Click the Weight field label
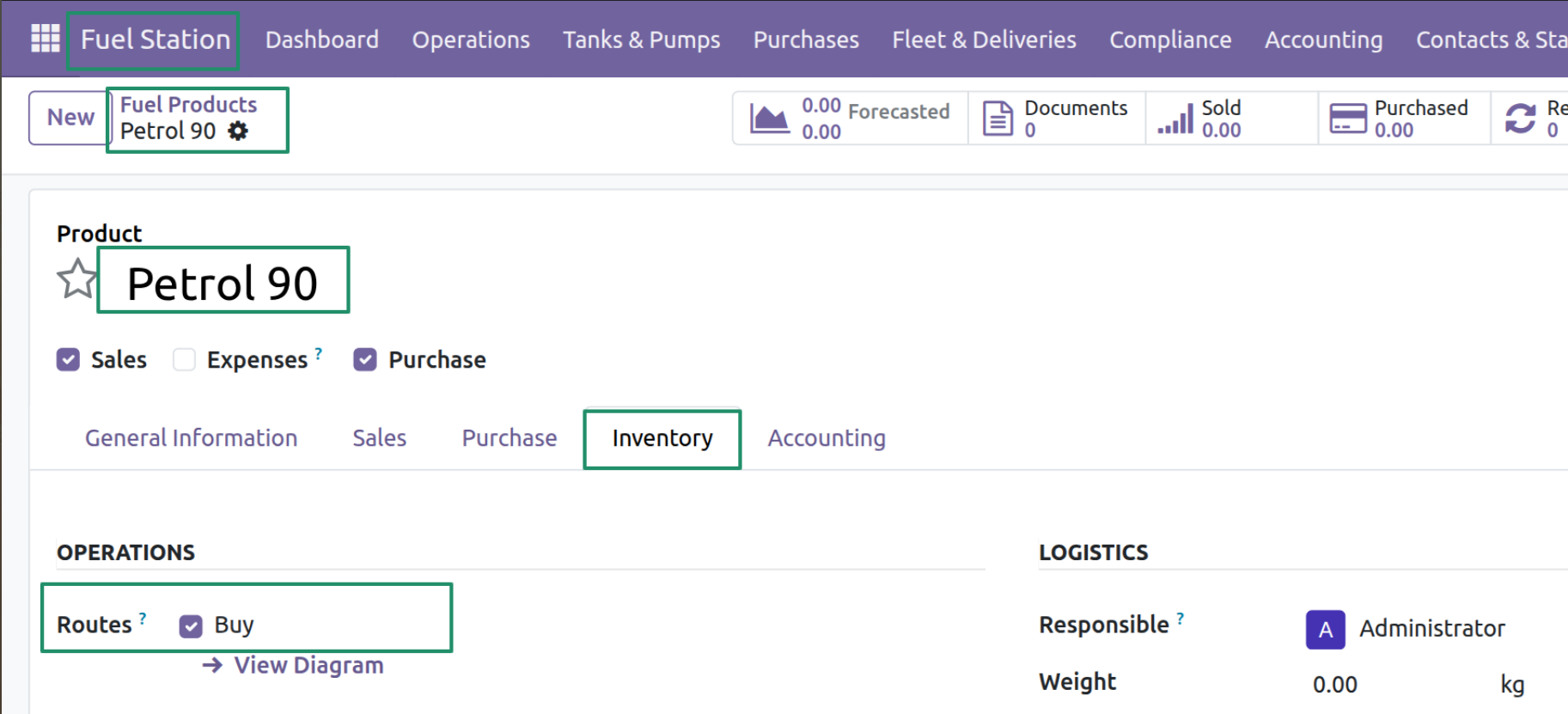The image size is (1568, 714). 1077,682
